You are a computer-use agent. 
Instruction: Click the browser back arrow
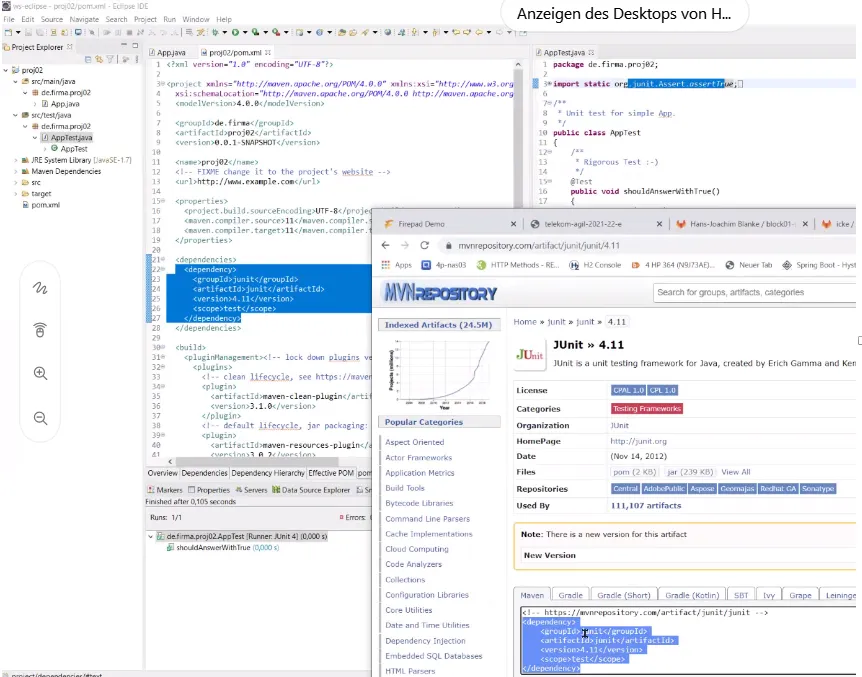click(x=385, y=245)
